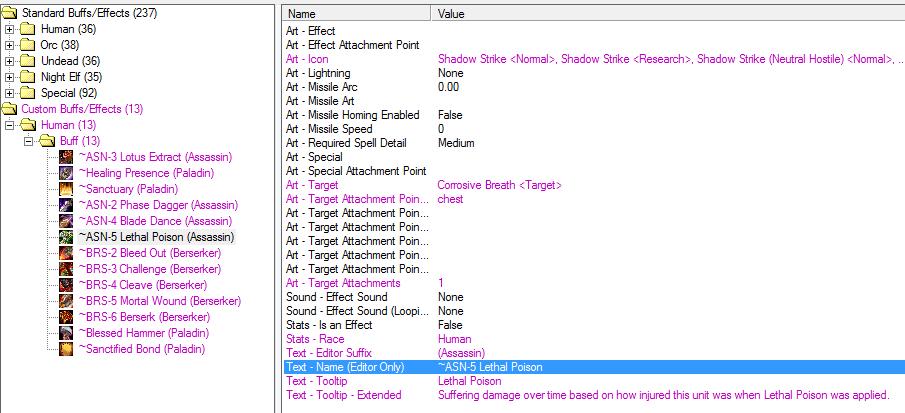This screenshot has width=905, height=413.
Task: Select the Text - Tooltip - Extended row
Action: pyautogui.click(x=594, y=395)
